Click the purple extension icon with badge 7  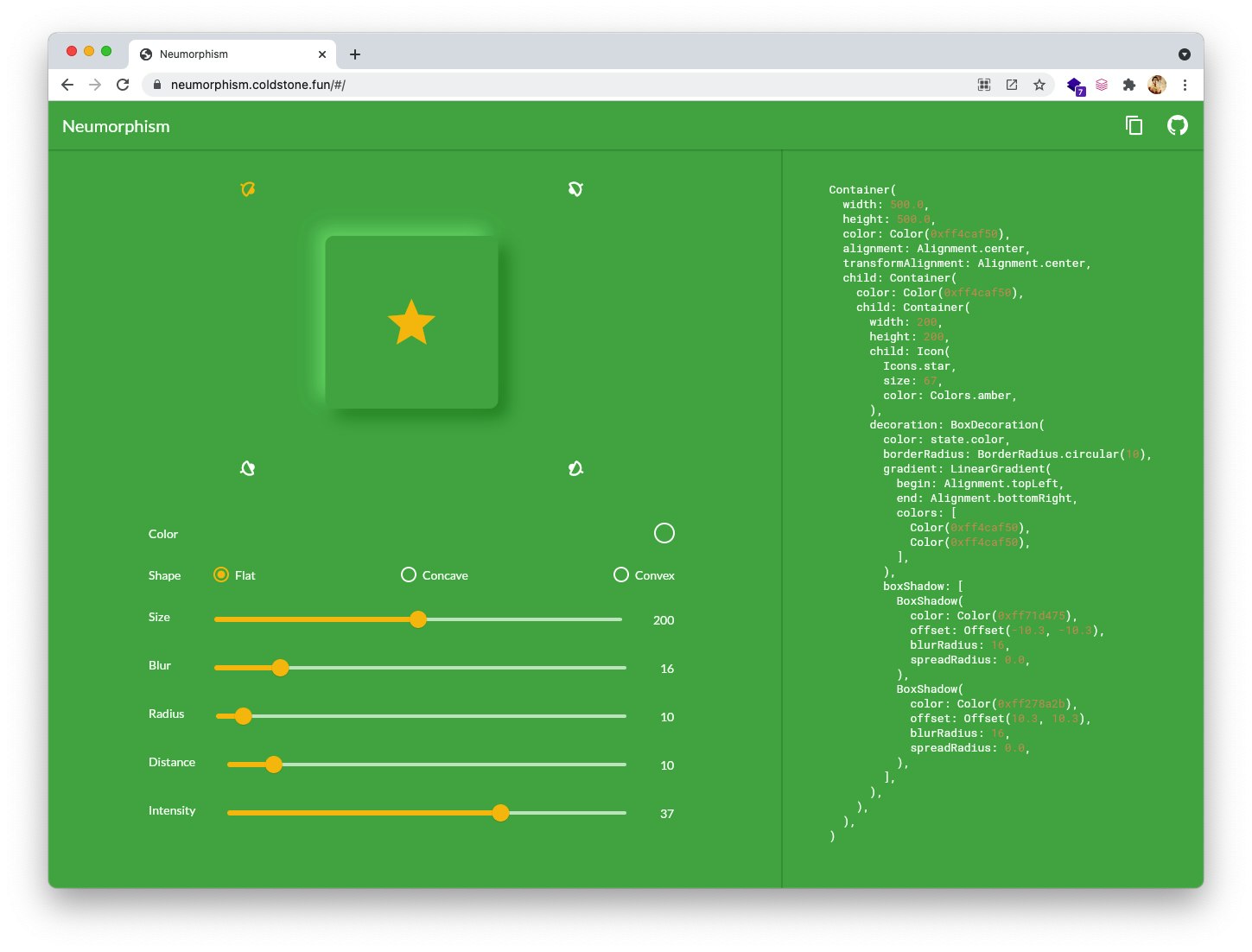coord(1074,85)
